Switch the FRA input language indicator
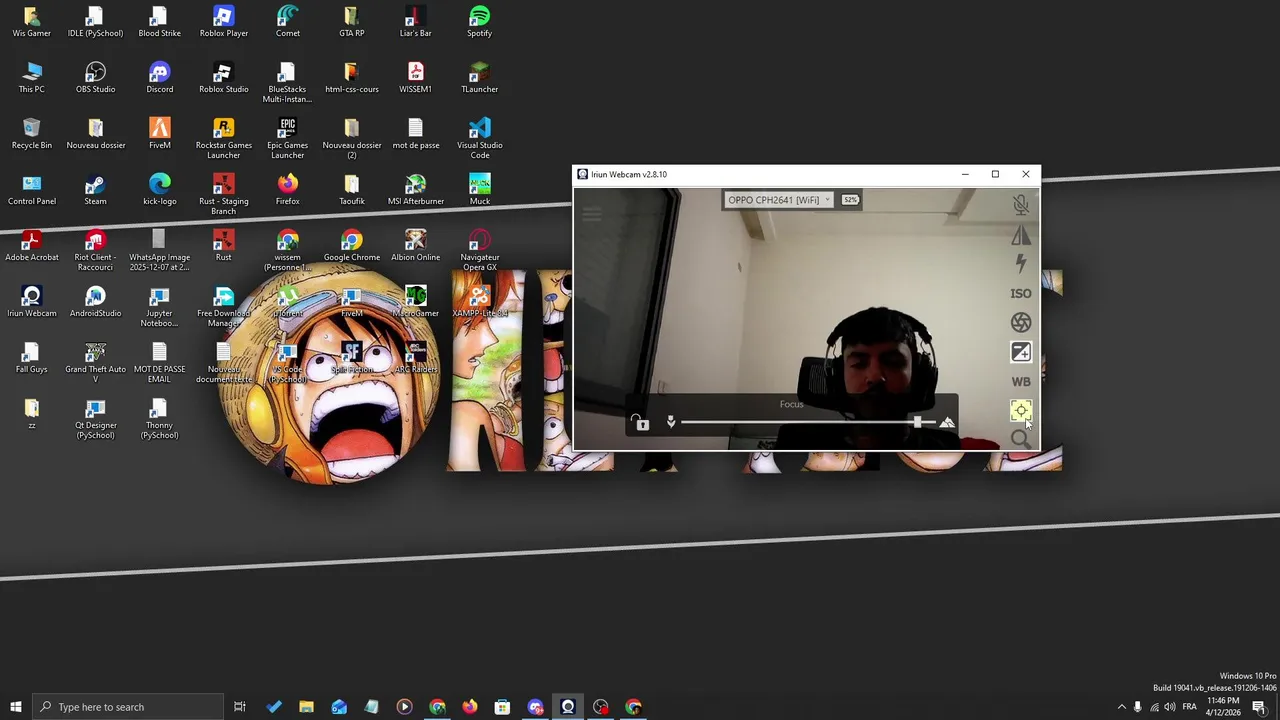1280x720 pixels. (1189, 707)
